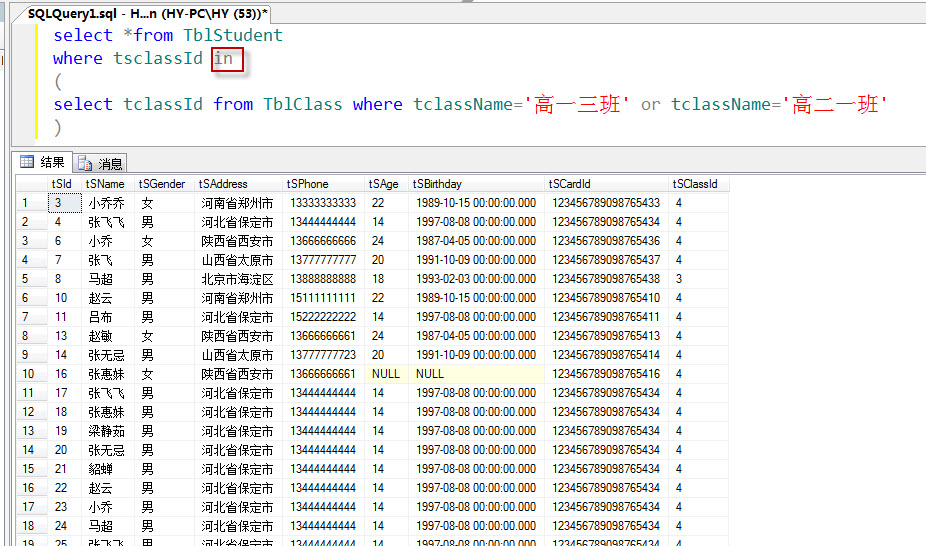The height and width of the screenshot is (546, 926).
Task: Click the boxed 'in' keyword in query
Action: click(224, 58)
